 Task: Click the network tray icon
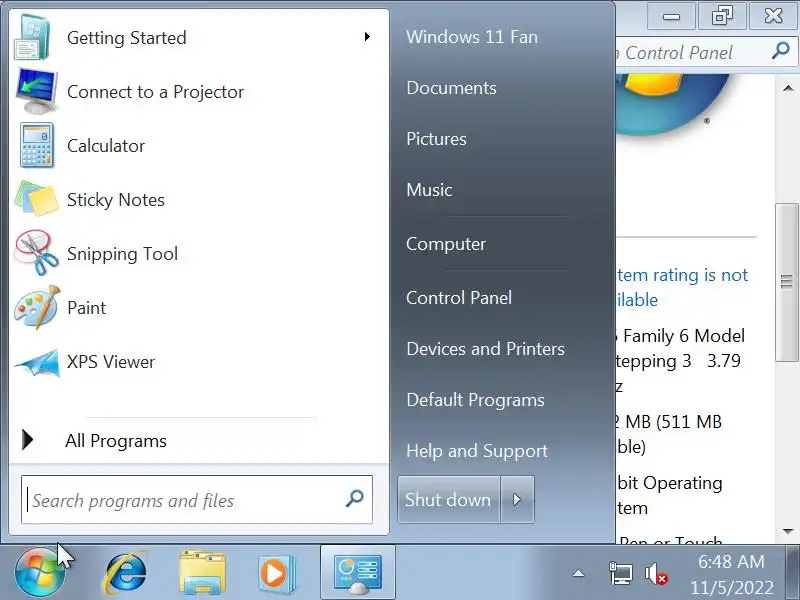[620, 573]
